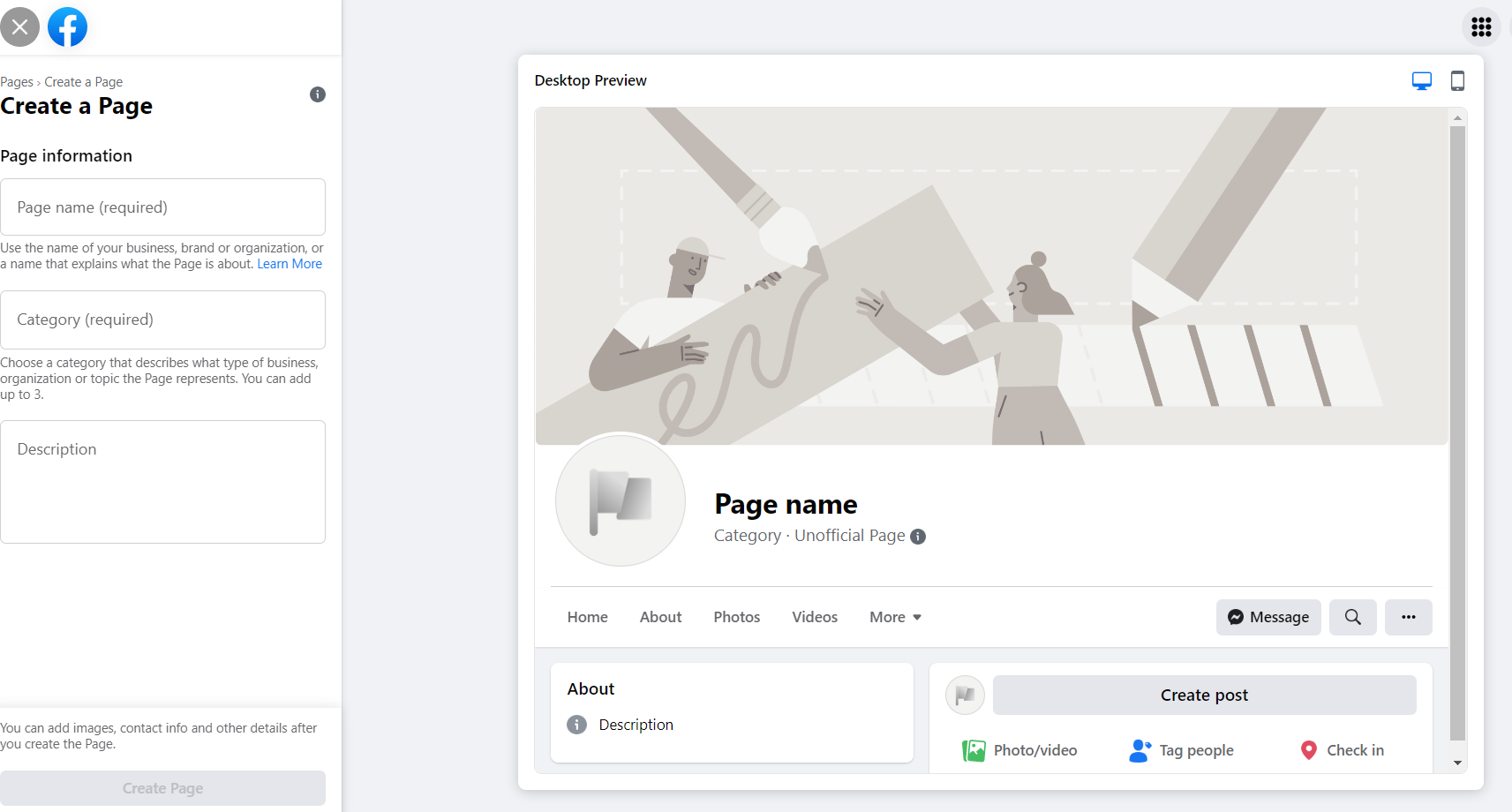Switch to mobile preview icon
Screen dimensions: 1512x812
pyautogui.click(x=1457, y=81)
